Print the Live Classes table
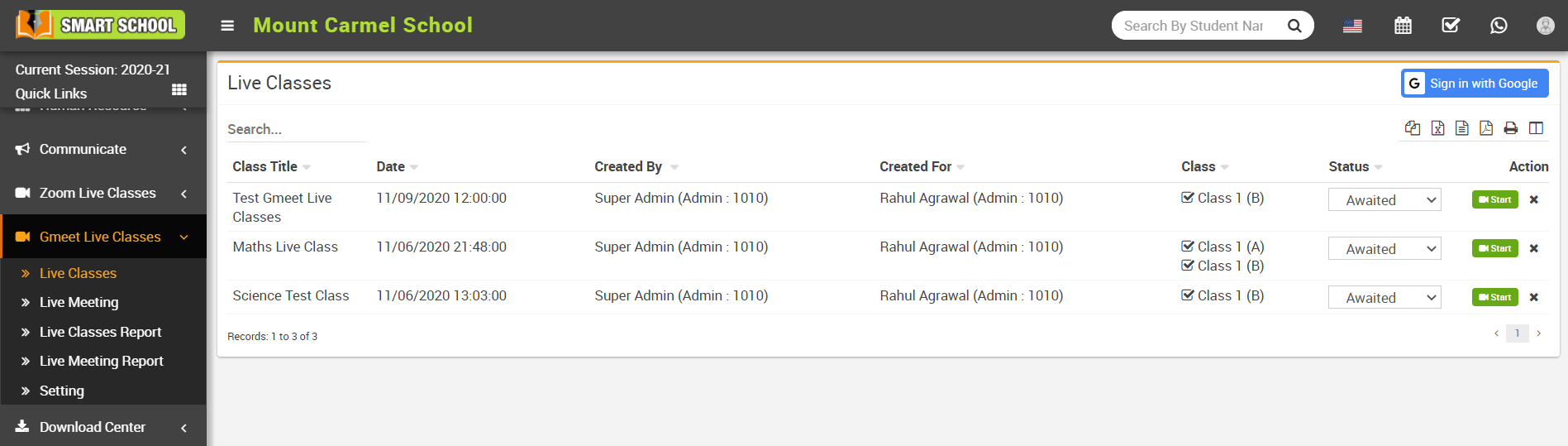This screenshot has height=446, width=1568. click(1511, 128)
